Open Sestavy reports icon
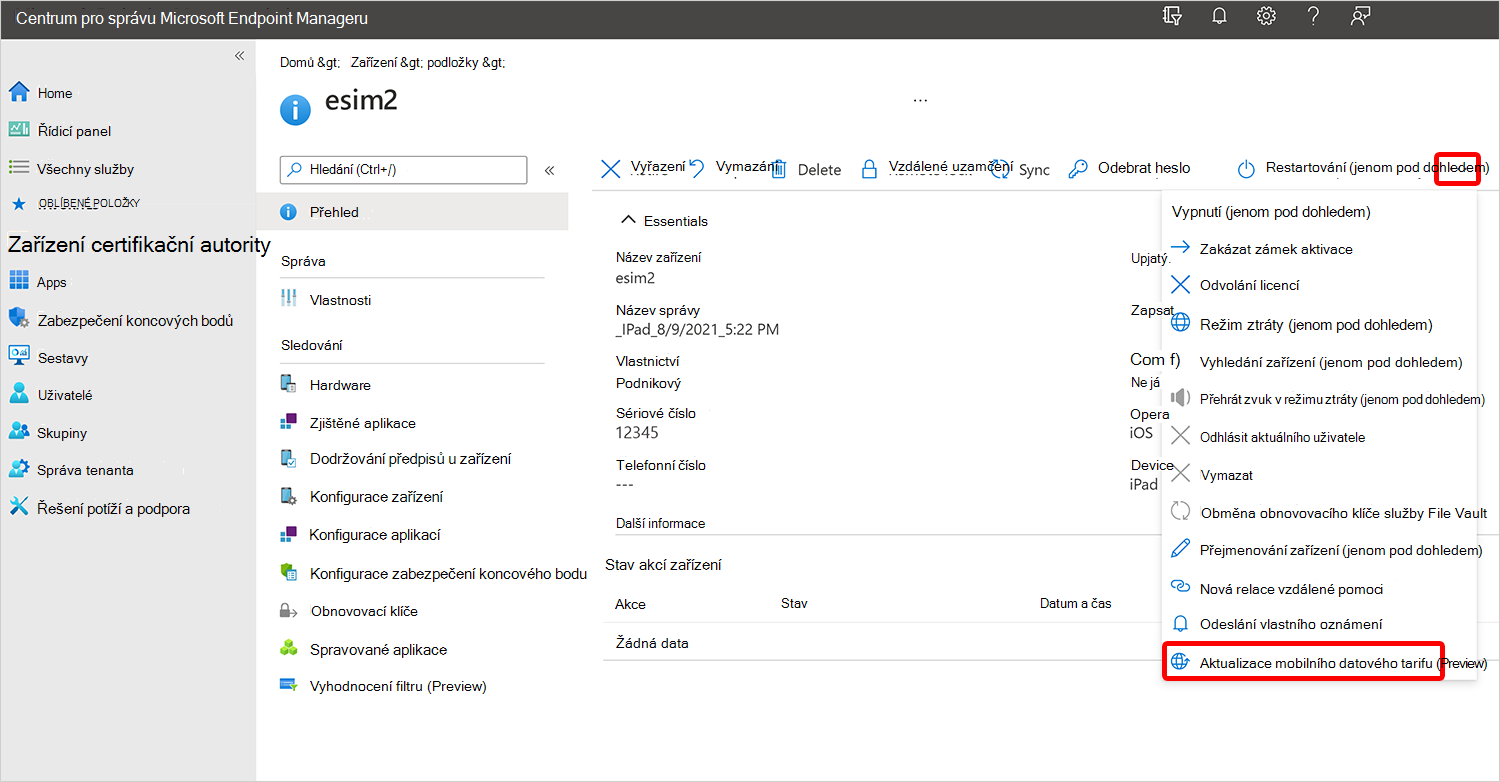This screenshot has height=782, width=1500. [19, 356]
